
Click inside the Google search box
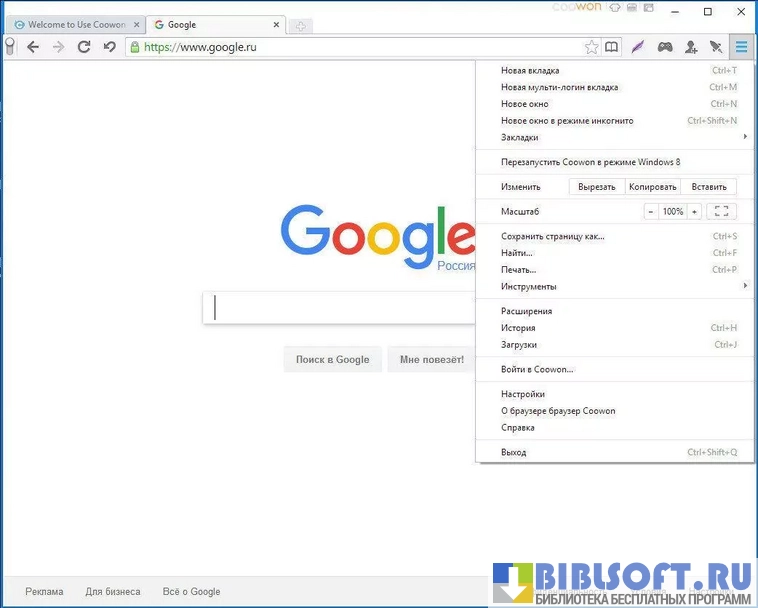click(x=340, y=308)
